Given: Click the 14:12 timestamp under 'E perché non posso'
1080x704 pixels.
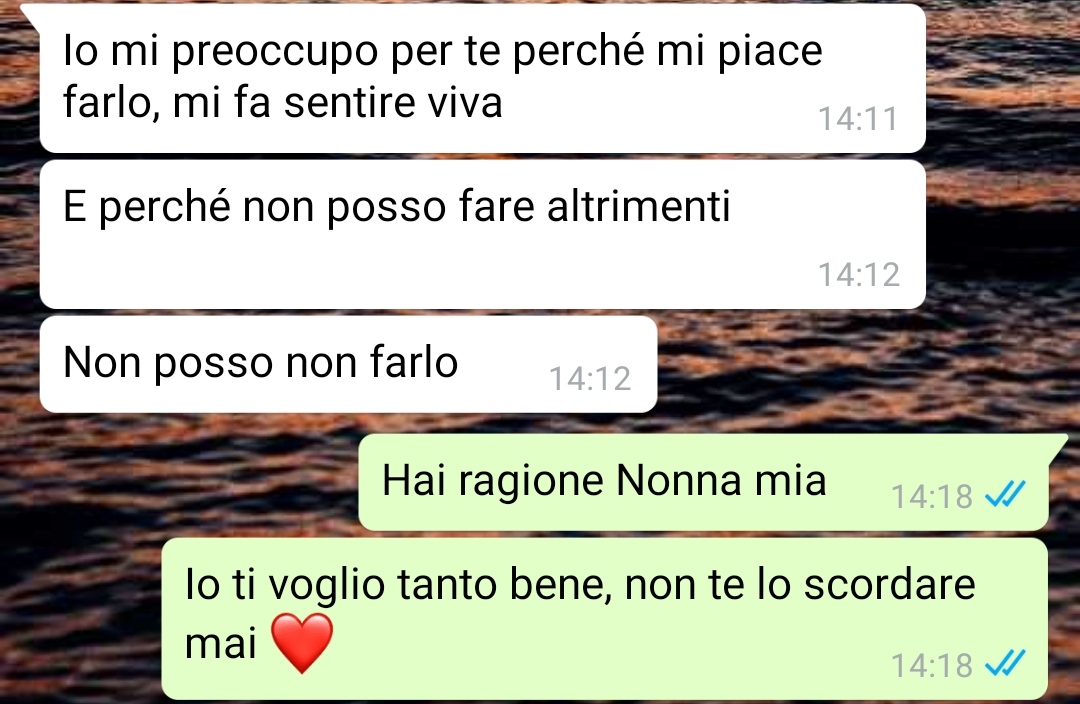Looking at the screenshot, I should [858, 275].
